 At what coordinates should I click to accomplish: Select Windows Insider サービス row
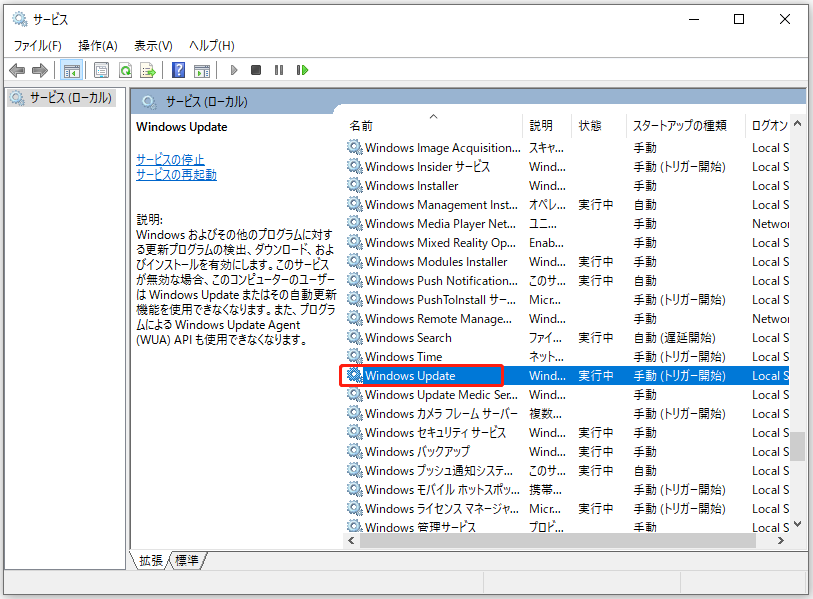click(567, 166)
